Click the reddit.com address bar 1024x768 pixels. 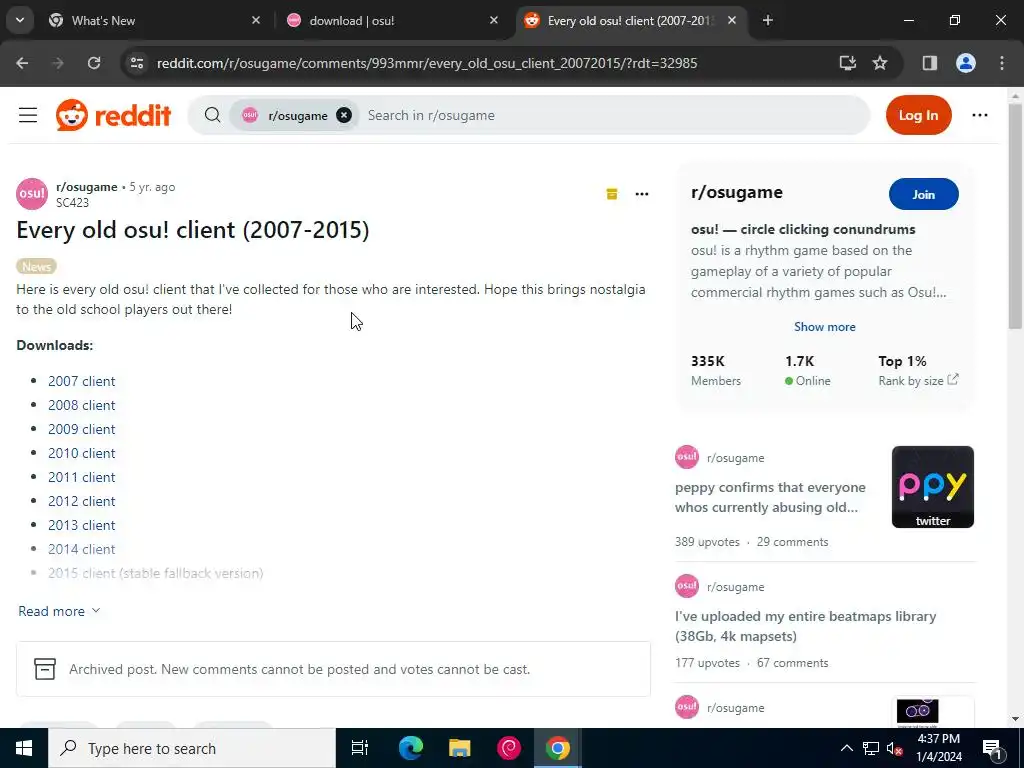[x=427, y=63]
